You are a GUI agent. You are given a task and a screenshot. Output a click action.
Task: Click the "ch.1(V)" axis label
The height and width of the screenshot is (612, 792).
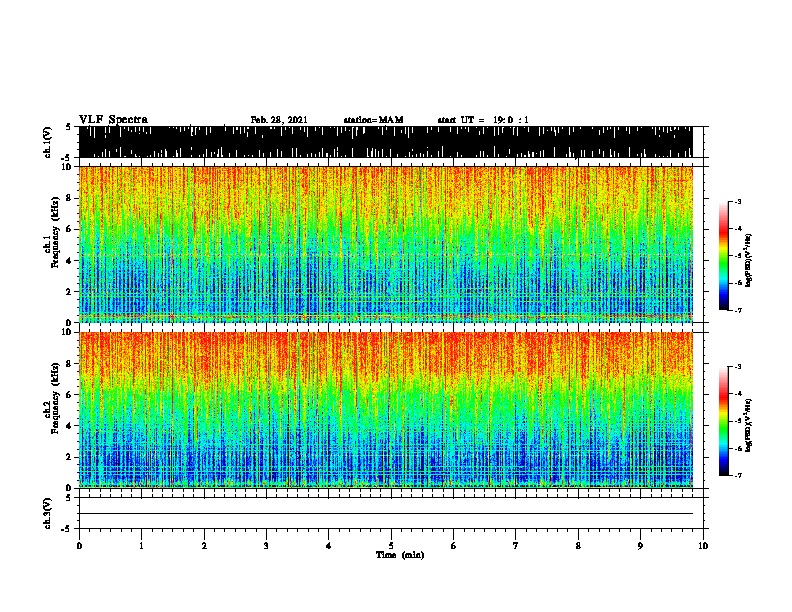tap(47, 142)
